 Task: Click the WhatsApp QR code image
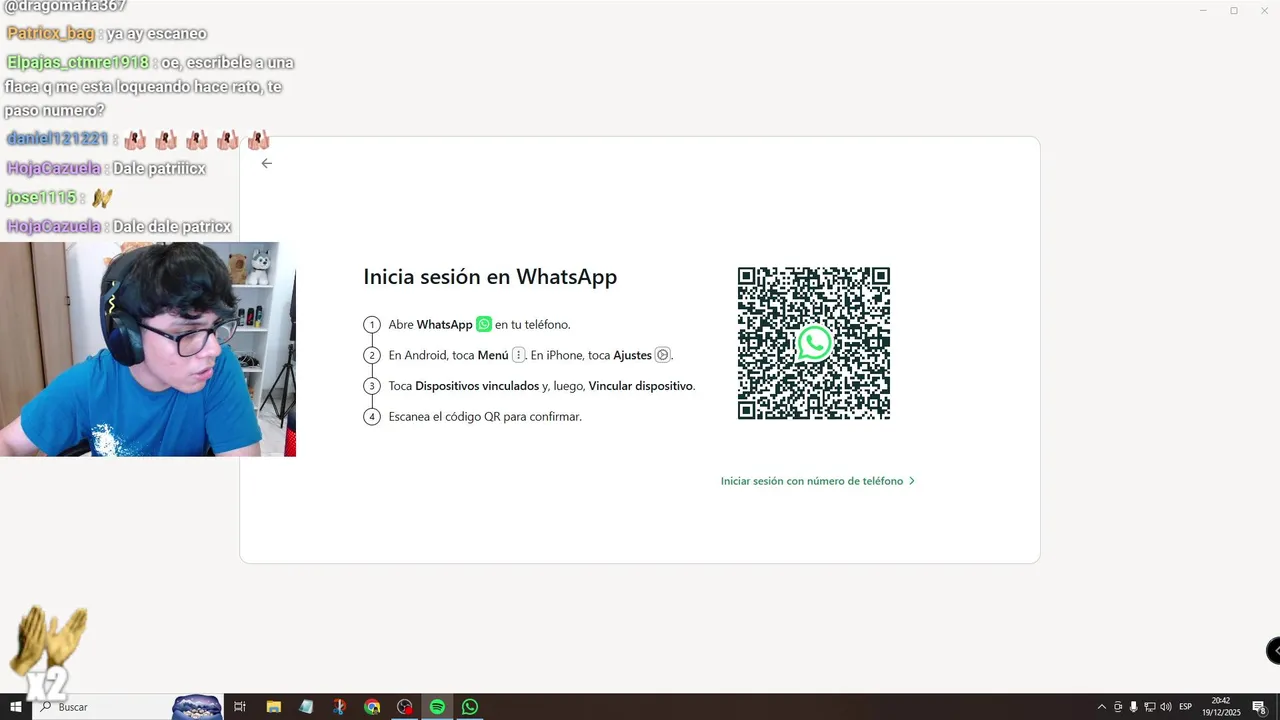click(814, 343)
